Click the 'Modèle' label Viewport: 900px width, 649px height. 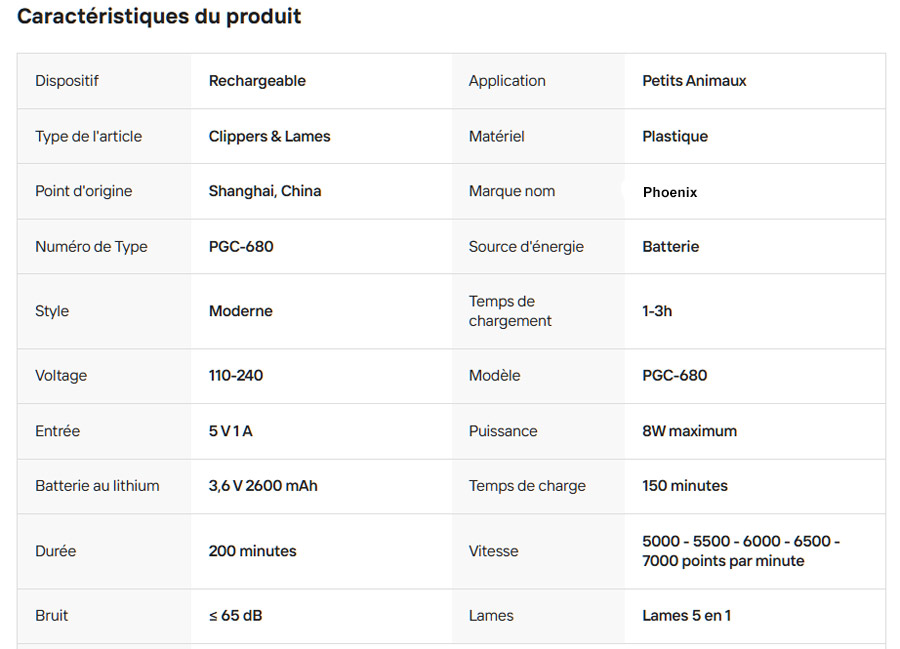pos(495,376)
